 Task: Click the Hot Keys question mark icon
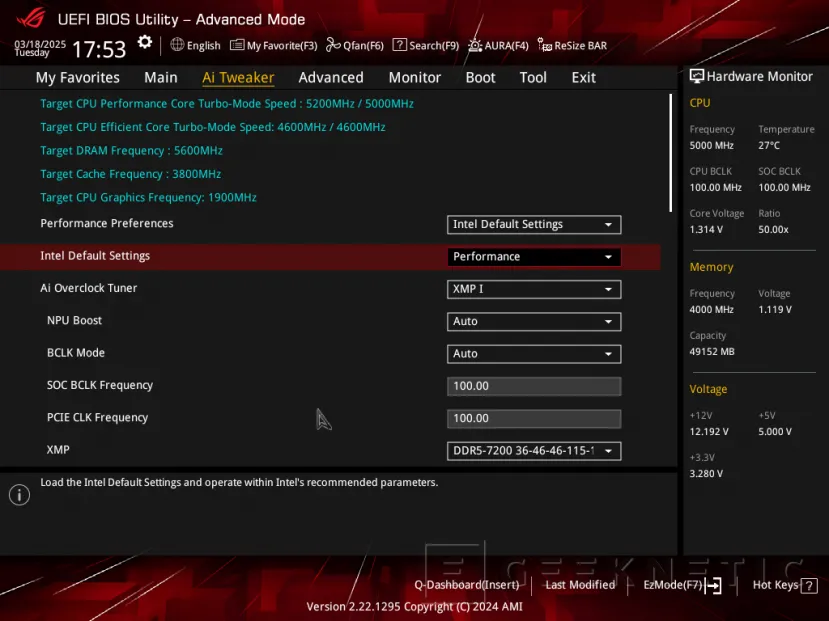coord(809,586)
